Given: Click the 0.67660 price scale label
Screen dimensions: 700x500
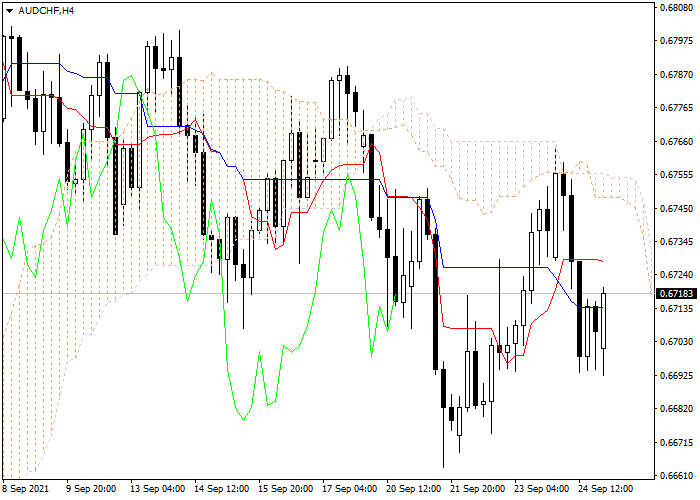Looking at the screenshot, I should (677, 142).
